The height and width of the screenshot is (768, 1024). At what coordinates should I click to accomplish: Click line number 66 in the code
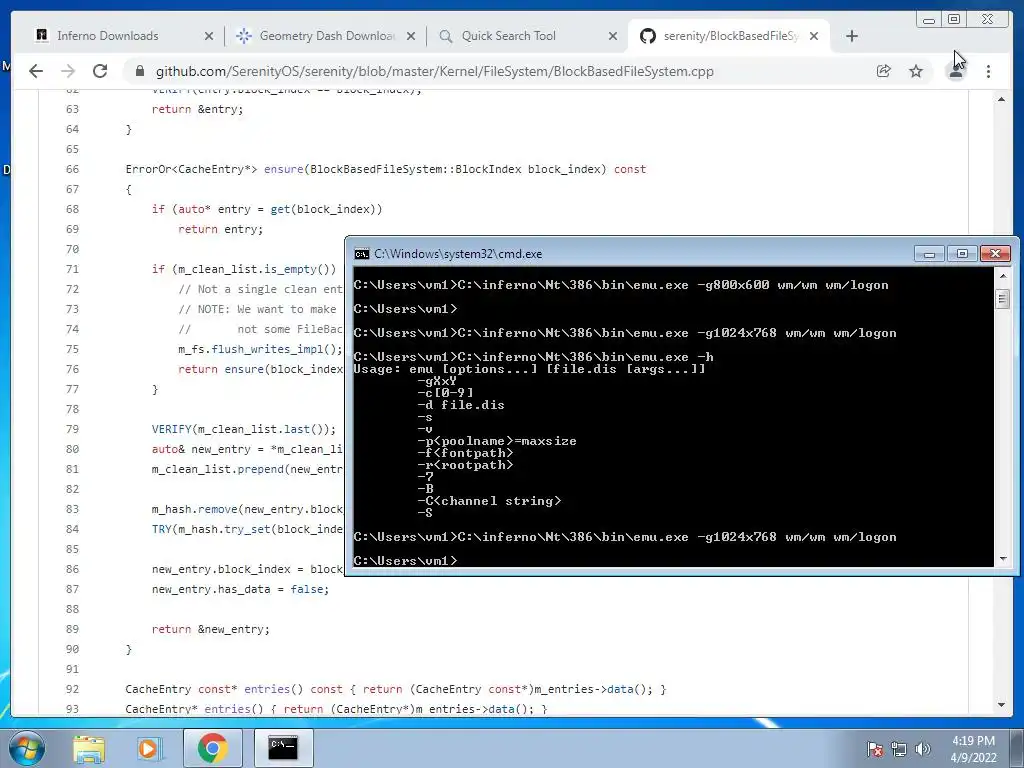(72, 169)
